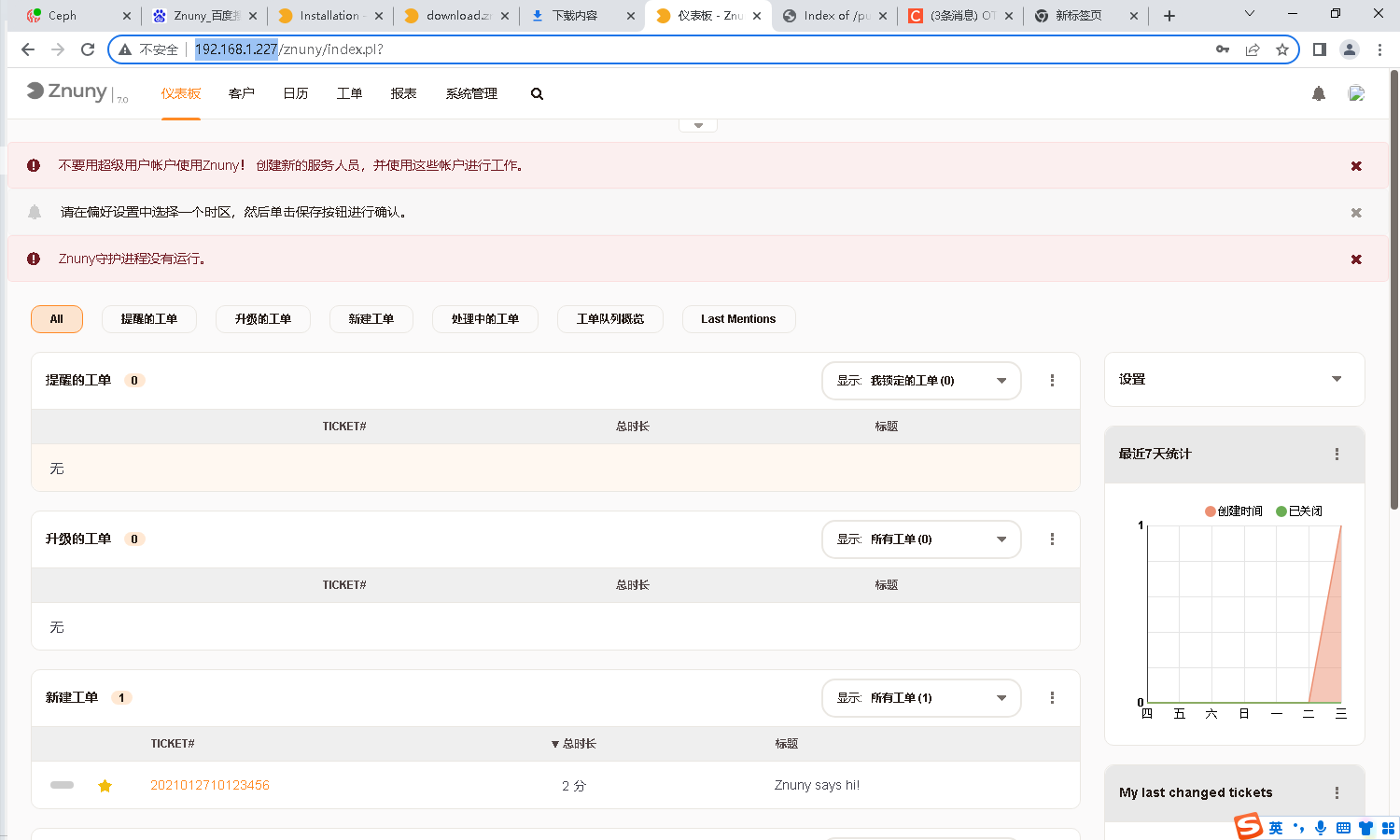Filter by 升级的工单 button

tap(263, 319)
